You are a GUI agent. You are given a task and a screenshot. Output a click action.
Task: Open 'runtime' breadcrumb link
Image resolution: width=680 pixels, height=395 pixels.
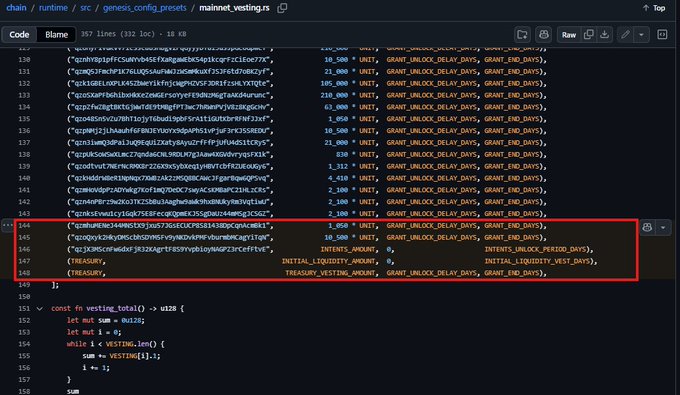(53, 8)
